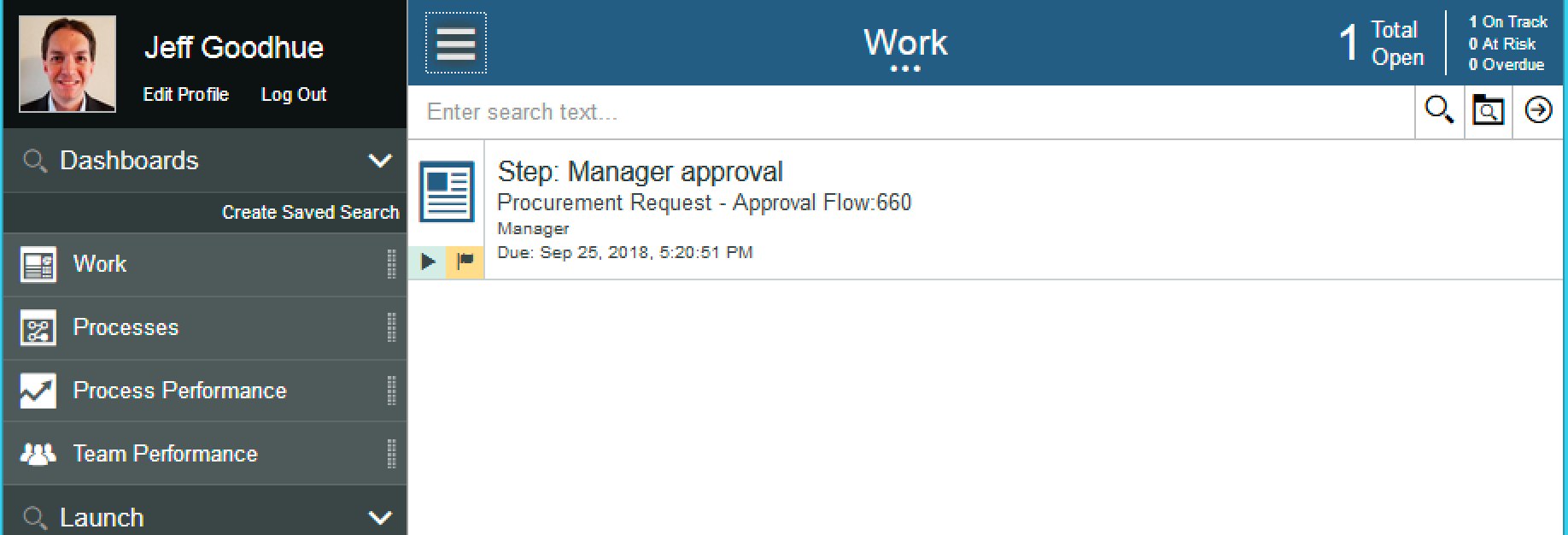Click the Team Performance people icon

(38, 454)
